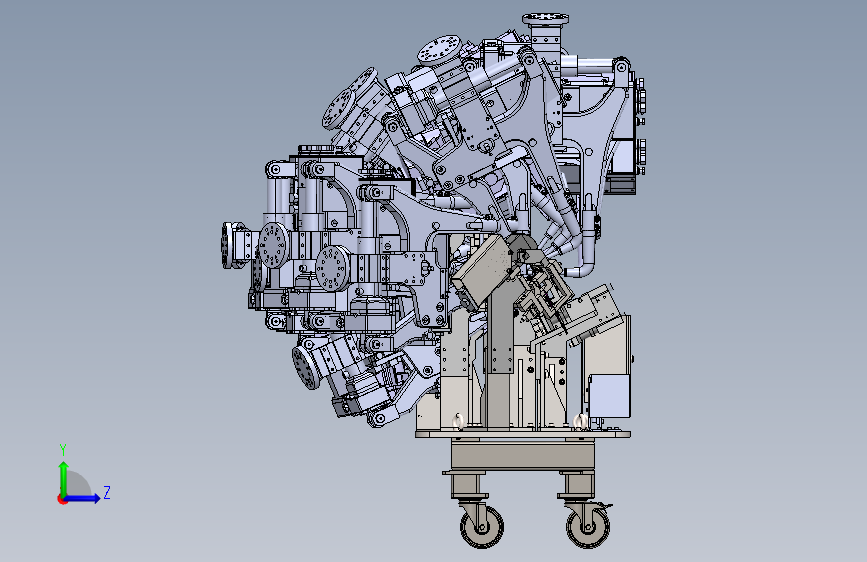Select the light blue box on the cart's right side
Screen dimensions: 867x562
pyautogui.click(x=609, y=396)
